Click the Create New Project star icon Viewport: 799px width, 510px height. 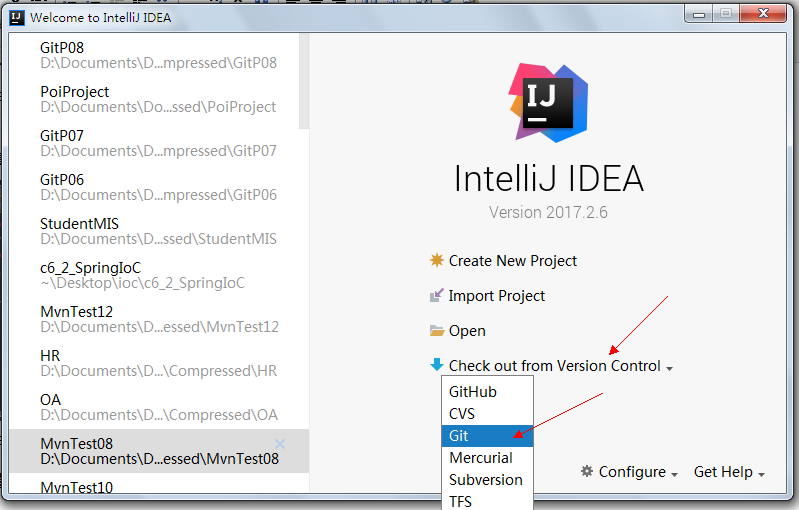point(436,261)
